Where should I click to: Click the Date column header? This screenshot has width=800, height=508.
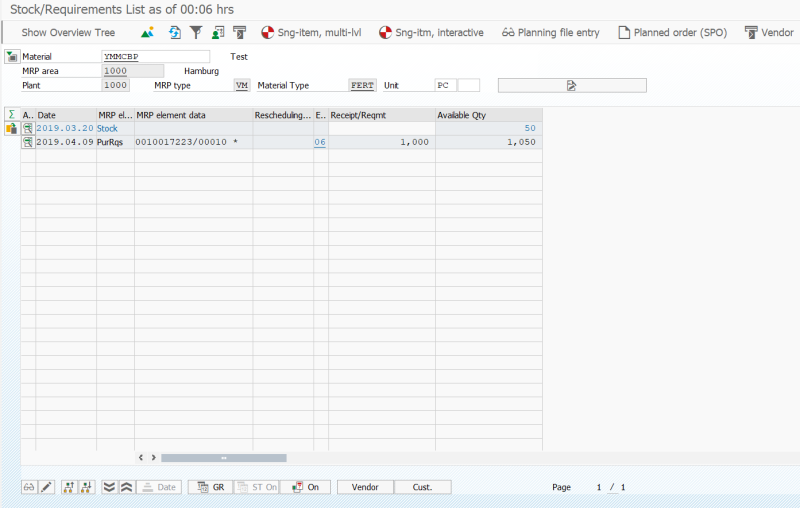[66, 115]
